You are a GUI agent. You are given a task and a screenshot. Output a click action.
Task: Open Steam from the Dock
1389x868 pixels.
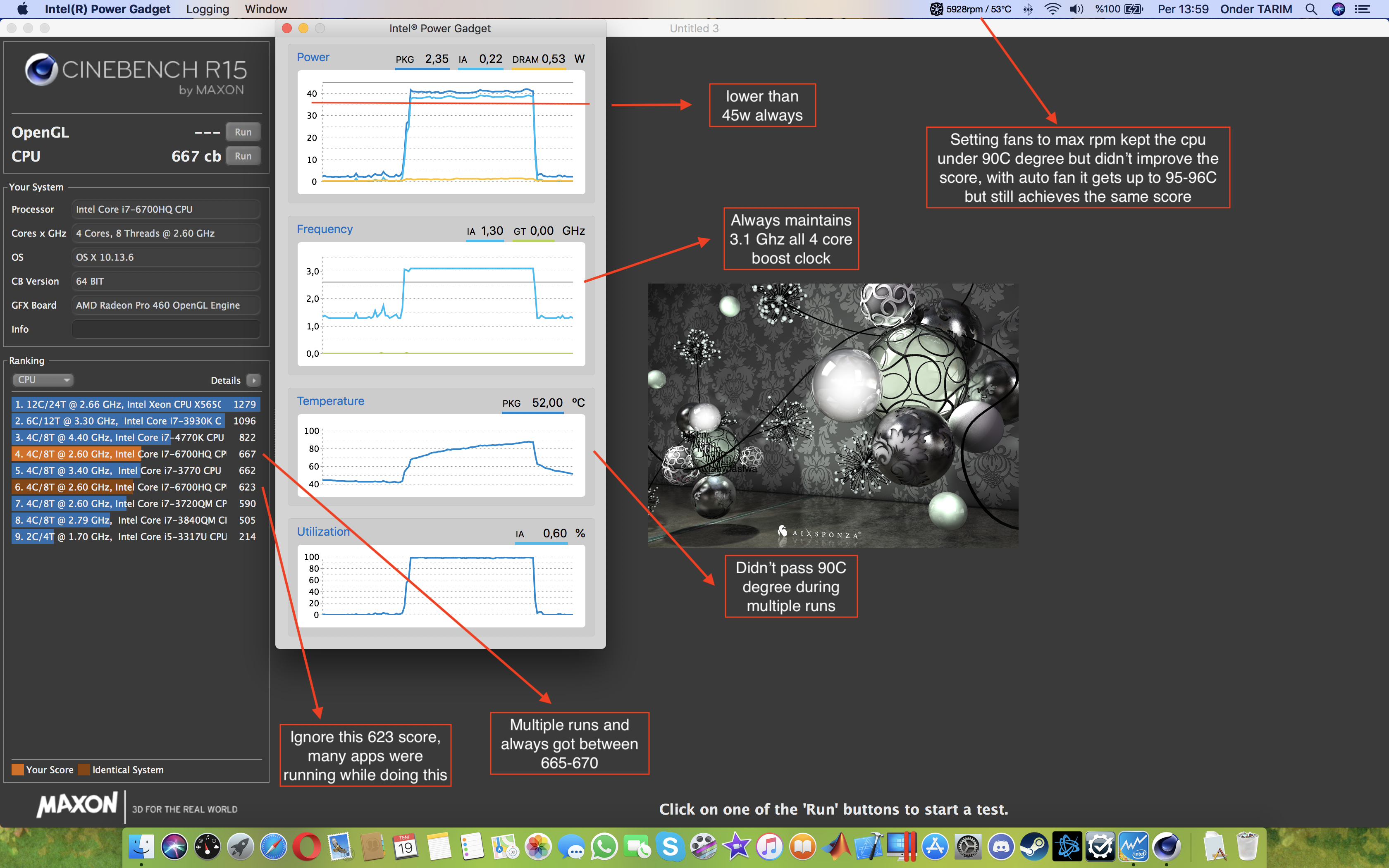click(1034, 847)
